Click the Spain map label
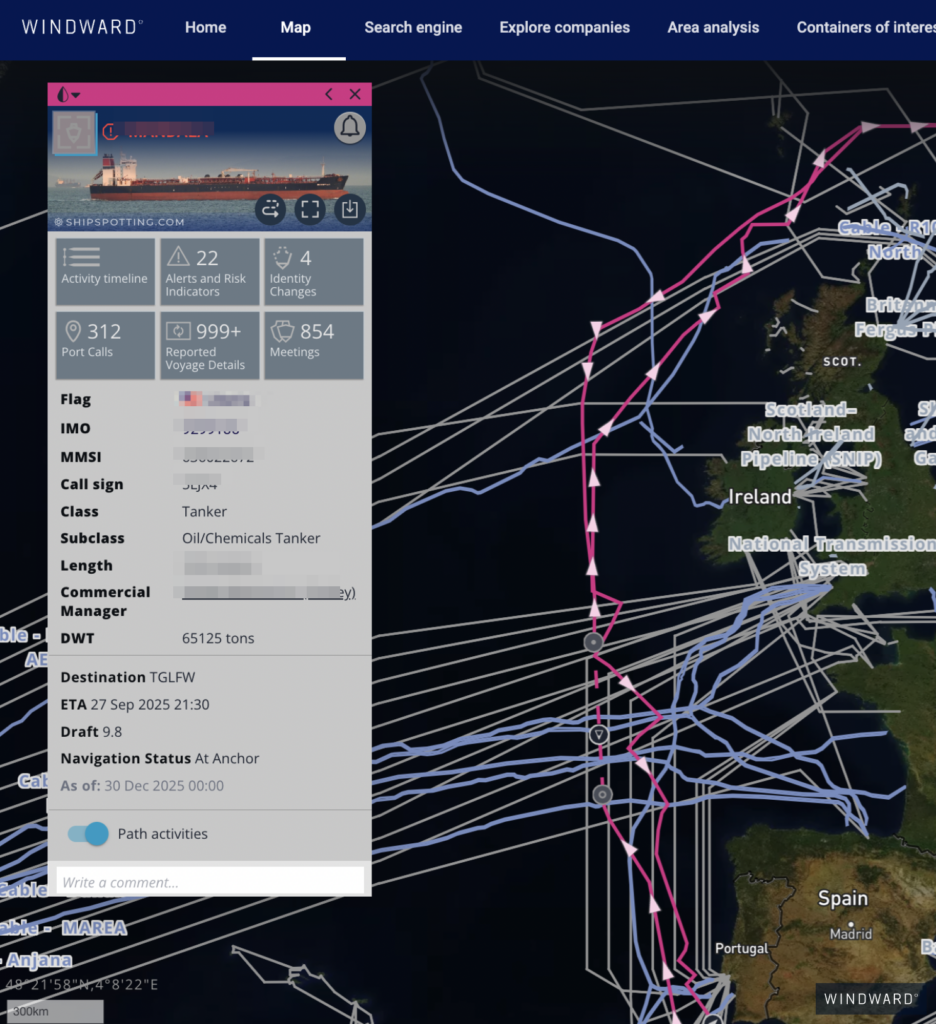 (x=843, y=899)
